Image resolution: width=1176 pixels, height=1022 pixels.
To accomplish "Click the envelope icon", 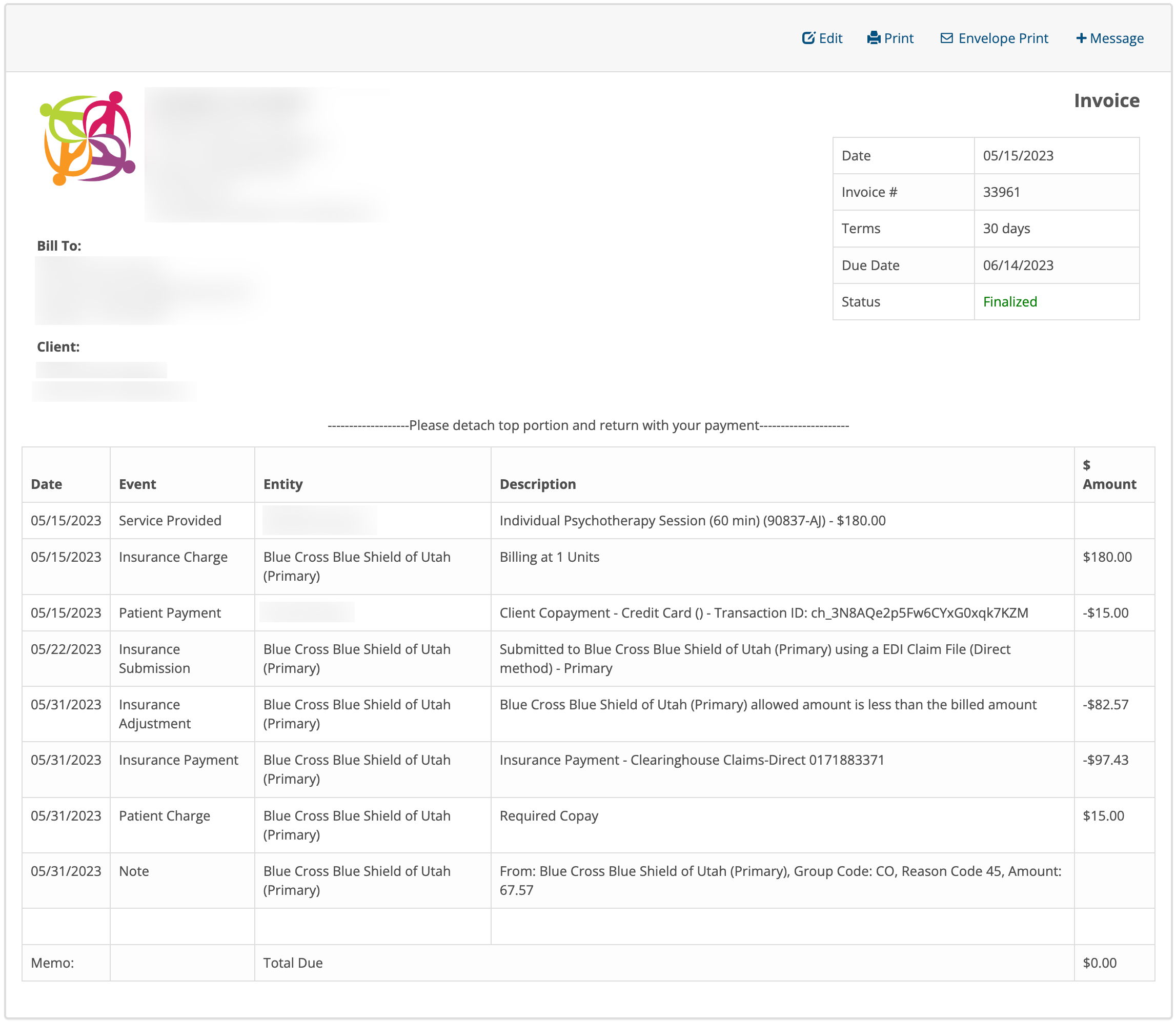I will [x=946, y=38].
